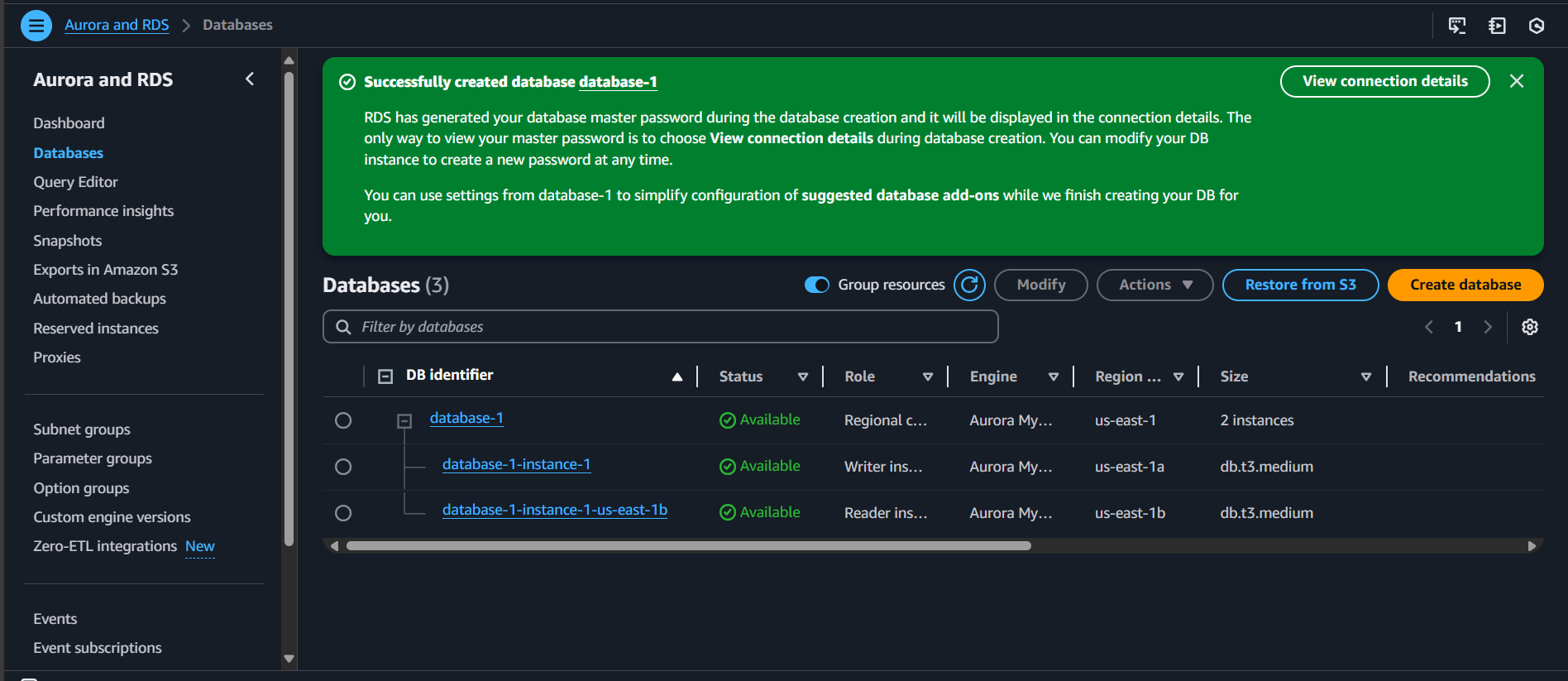Click Restore from S3 button

click(x=1300, y=285)
